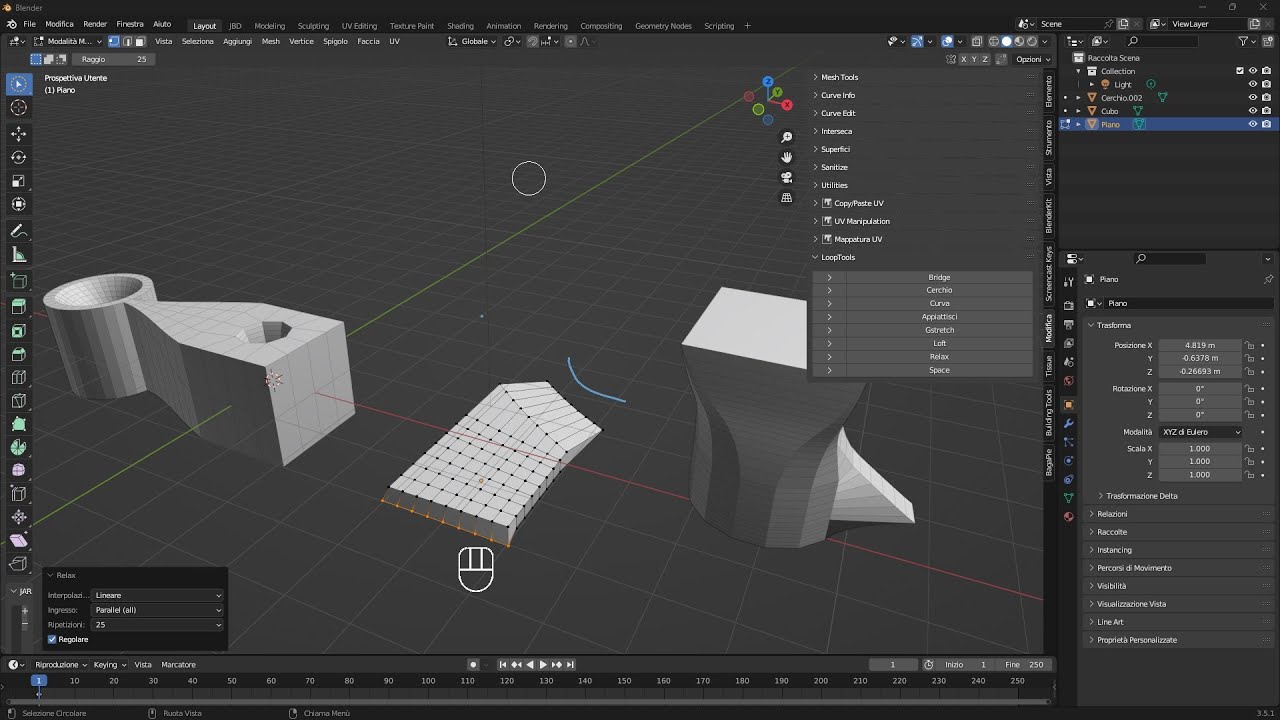The width and height of the screenshot is (1280, 720).
Task: Open Ingresso Parallel (all) dropdown
Action: tap(157, 610)
